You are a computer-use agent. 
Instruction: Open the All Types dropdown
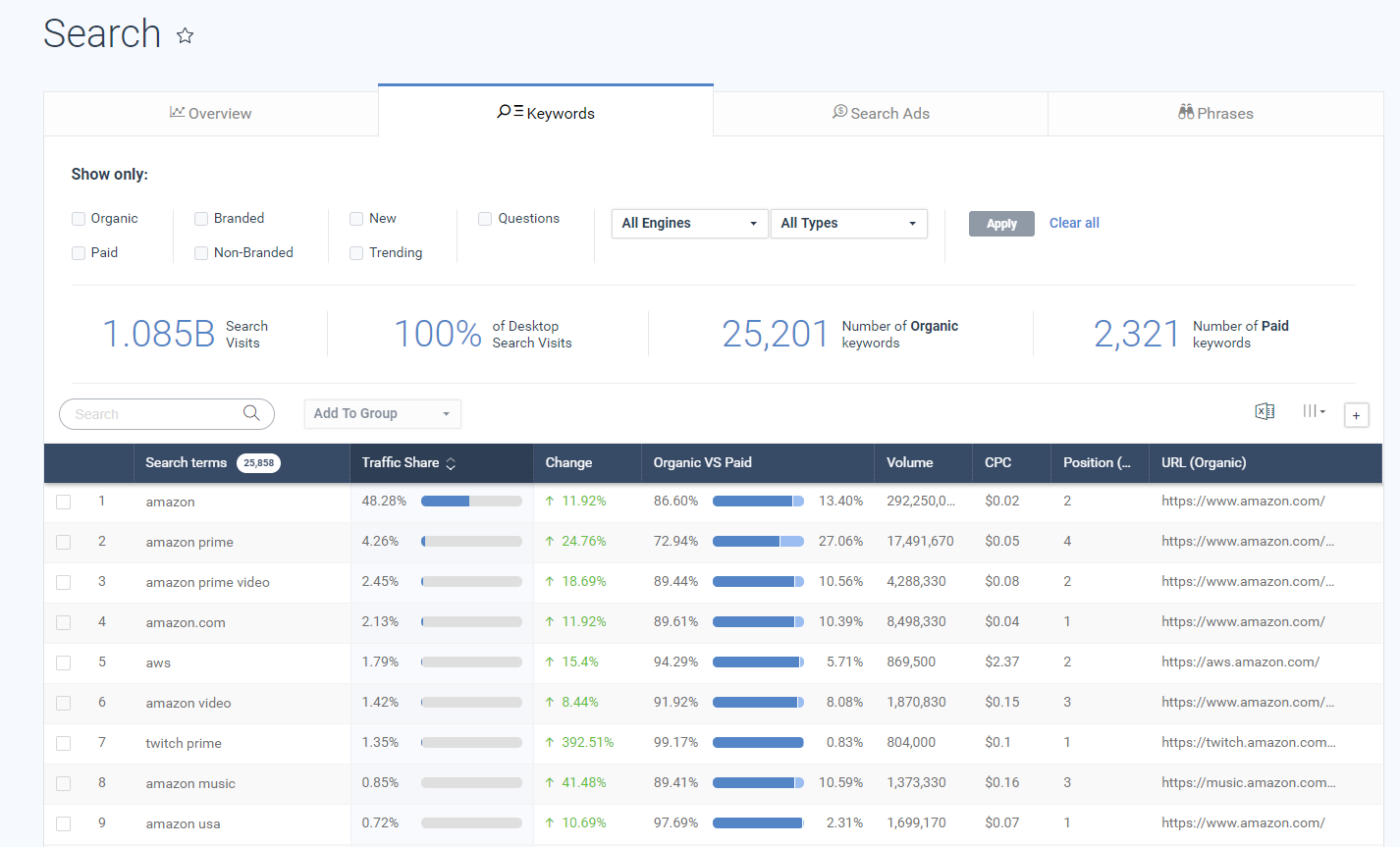[x=849, y=224]
